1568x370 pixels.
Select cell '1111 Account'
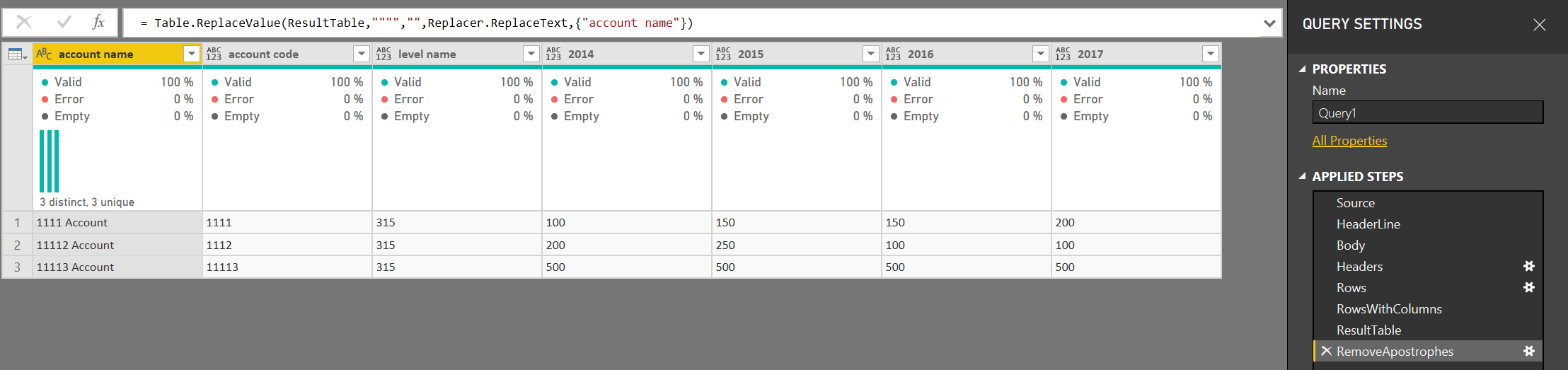pos(117,222)
